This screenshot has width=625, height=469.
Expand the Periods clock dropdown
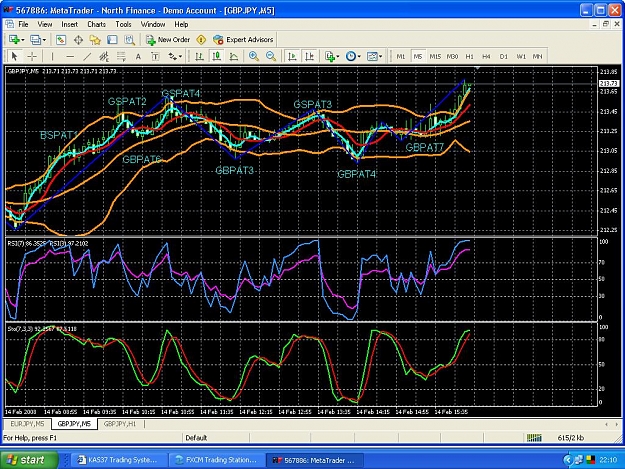point(359,57)
